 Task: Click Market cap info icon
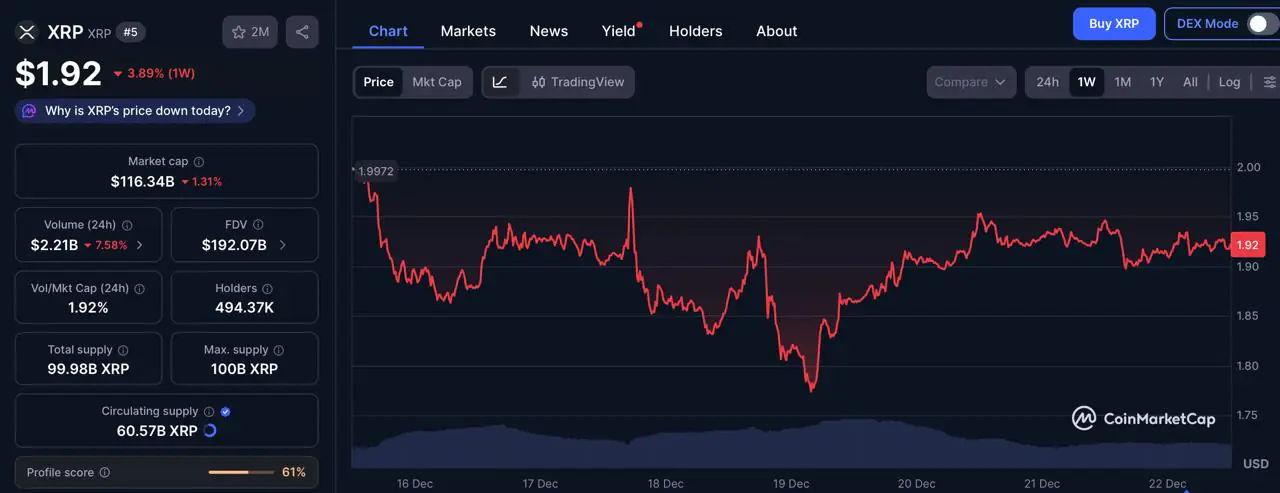pyautogui.click(x=199, y=162)
